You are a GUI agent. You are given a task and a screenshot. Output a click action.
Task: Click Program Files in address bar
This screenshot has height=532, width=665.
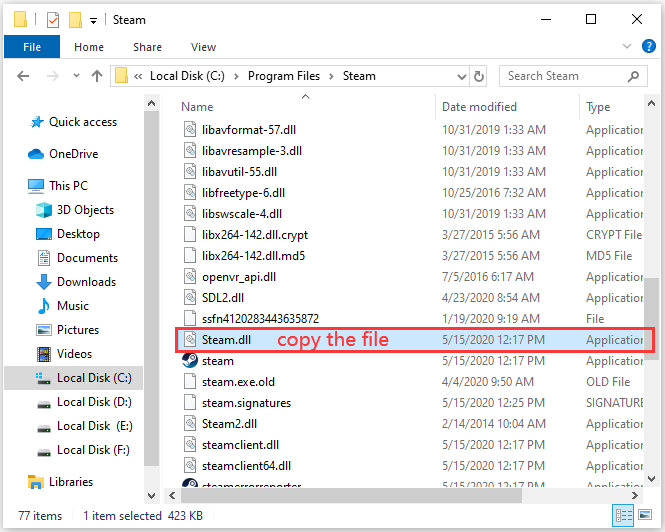click(x=284, y=76)
